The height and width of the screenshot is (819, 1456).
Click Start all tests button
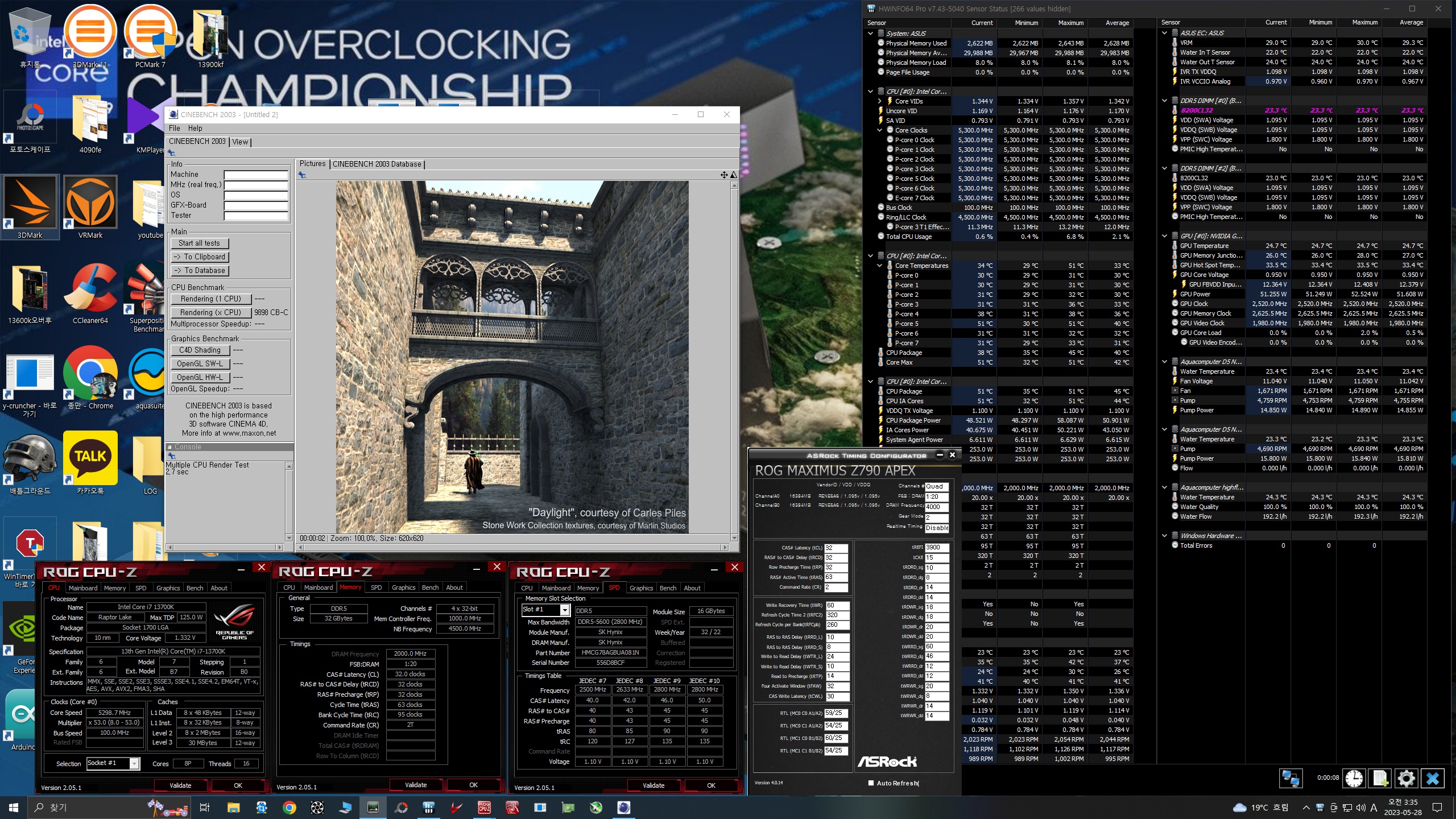[x=199, y=243]
